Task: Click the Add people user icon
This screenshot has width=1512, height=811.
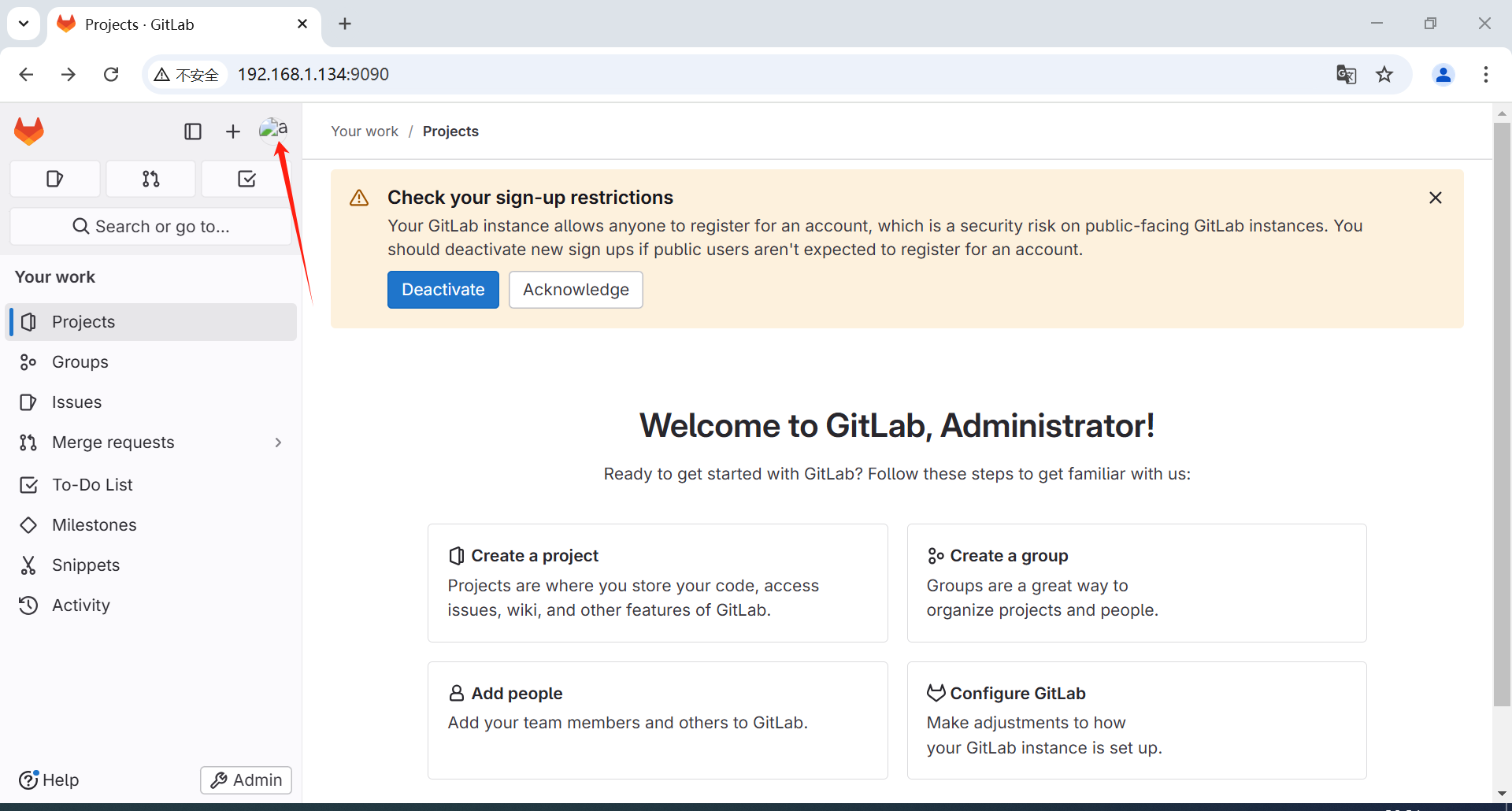Action: pyautogui.click(x=457, y=693)
